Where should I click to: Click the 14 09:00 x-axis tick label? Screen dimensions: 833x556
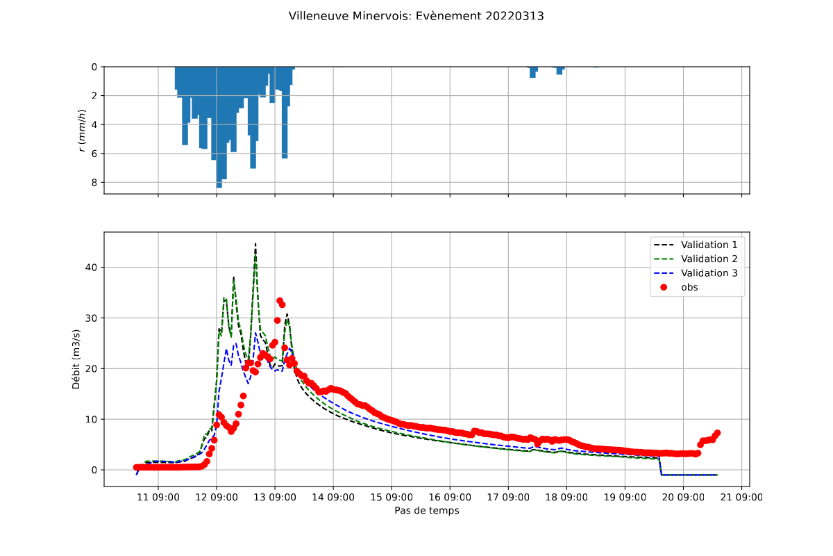[333, 496]
